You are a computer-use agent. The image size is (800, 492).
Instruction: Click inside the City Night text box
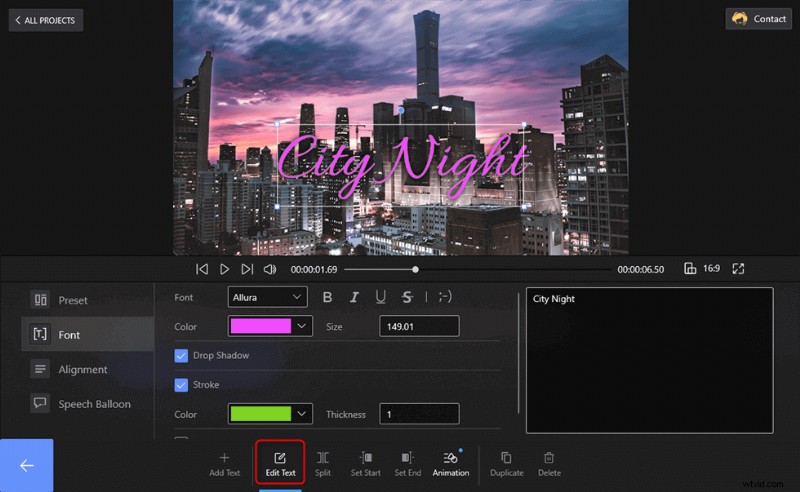649,360
